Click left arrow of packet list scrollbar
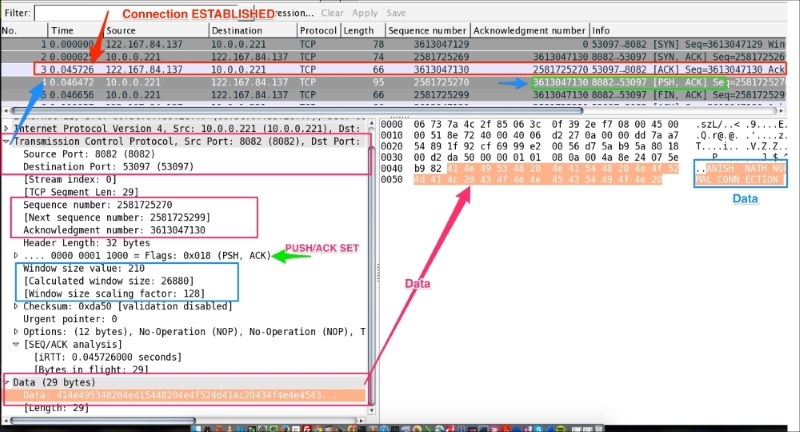800x432 pixels. pos(6,110)
